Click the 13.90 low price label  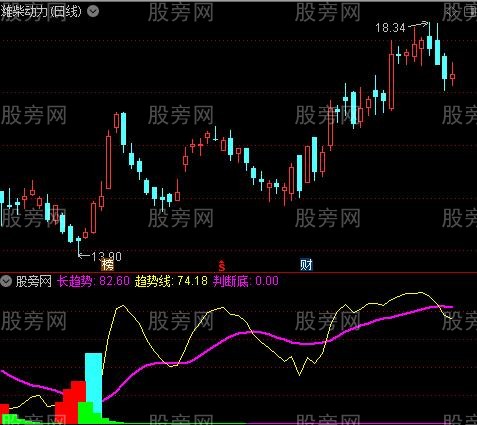[106, 256]
